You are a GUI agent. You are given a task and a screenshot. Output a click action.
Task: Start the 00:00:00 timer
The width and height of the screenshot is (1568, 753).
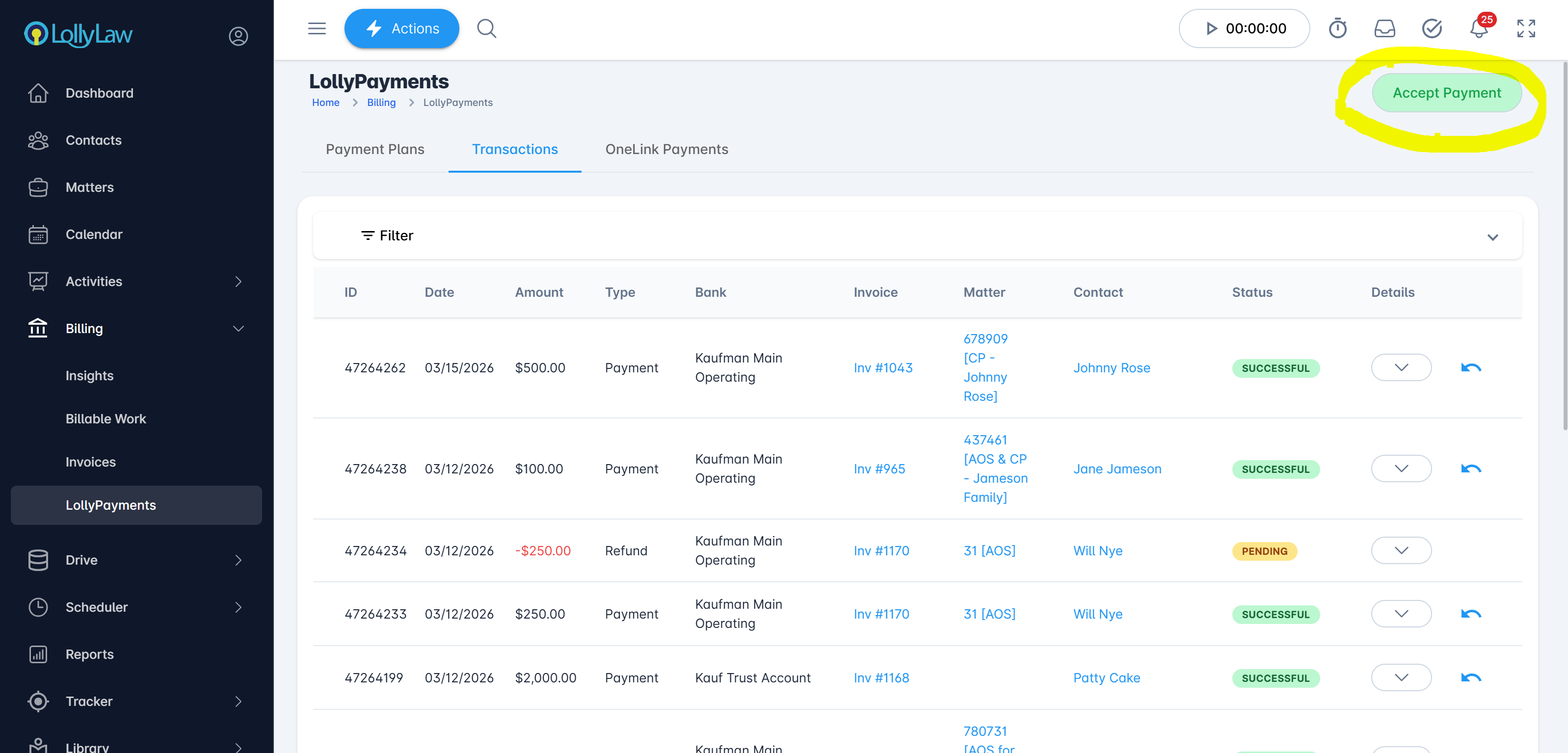pyautogui.click(x=1211, y=28)
